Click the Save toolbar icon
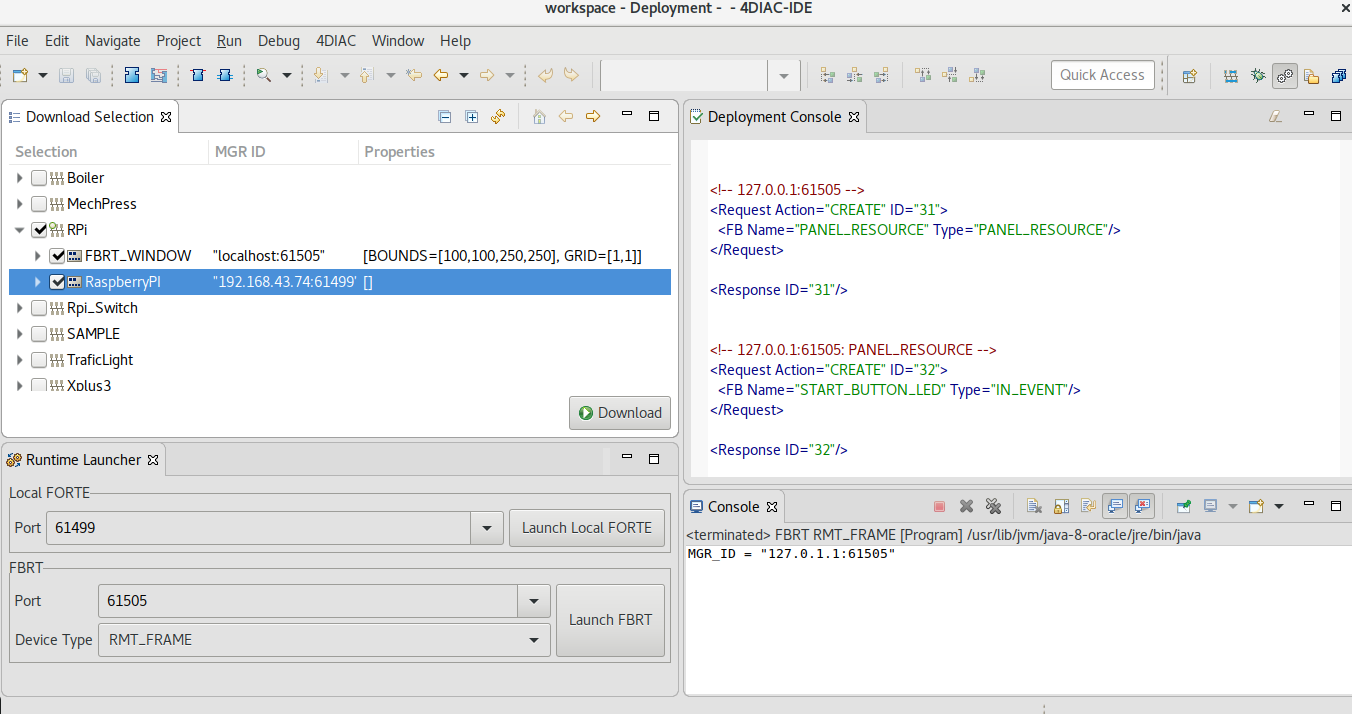Viewport: 1352px width, 714px height. click(67, 75)
